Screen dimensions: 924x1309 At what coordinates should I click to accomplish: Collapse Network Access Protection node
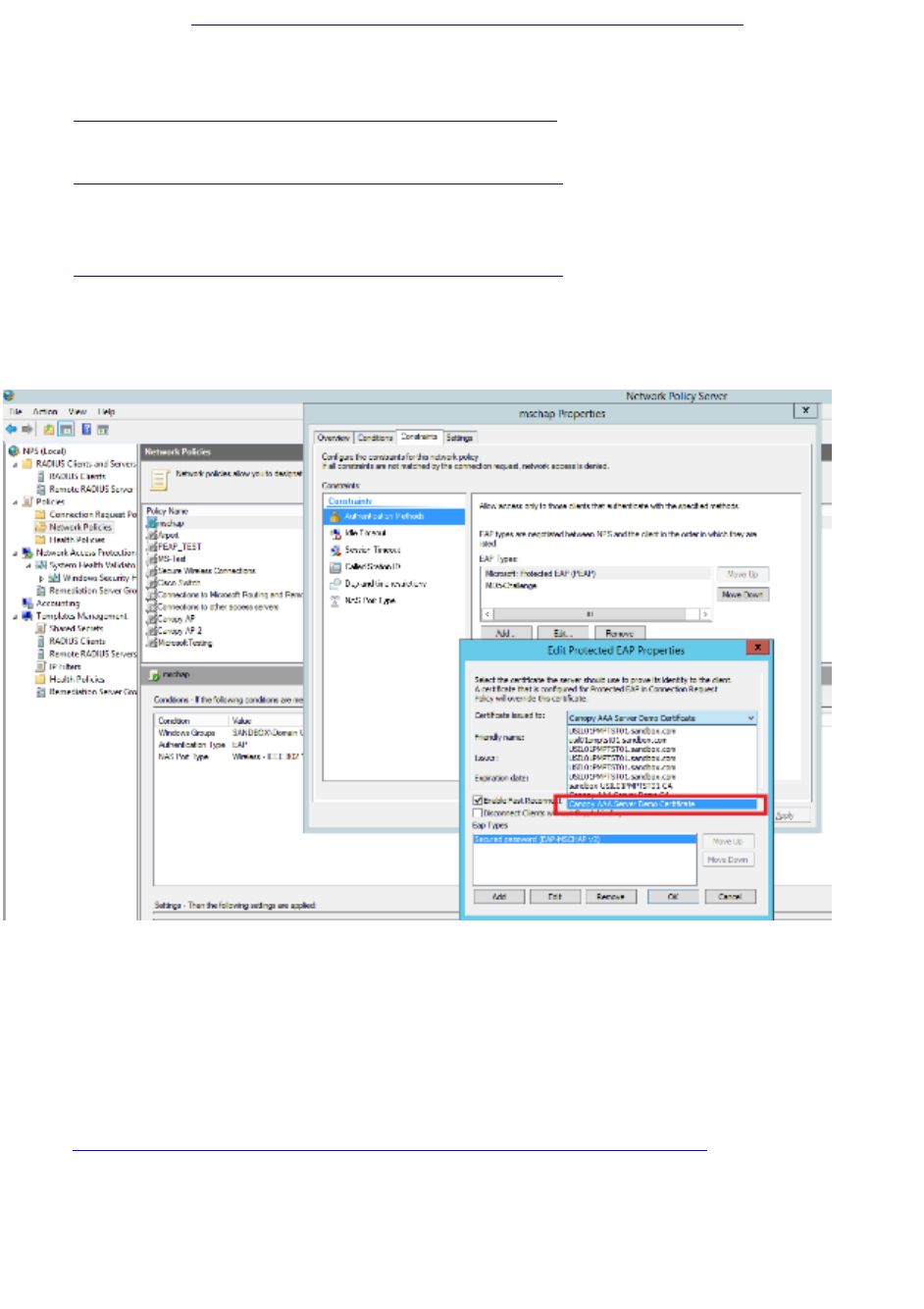pos(15,552)
